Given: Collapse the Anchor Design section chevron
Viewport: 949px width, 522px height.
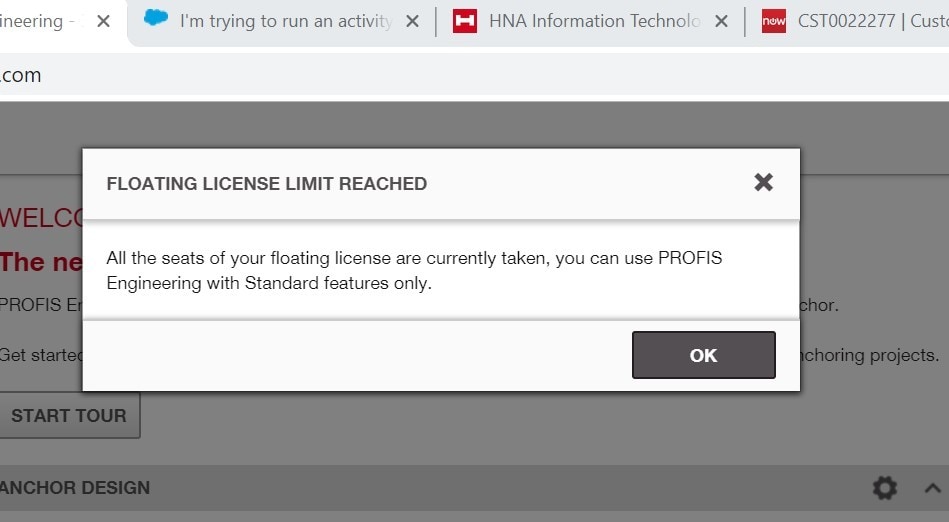Looking at the screenshot, I should coord(933,487).
